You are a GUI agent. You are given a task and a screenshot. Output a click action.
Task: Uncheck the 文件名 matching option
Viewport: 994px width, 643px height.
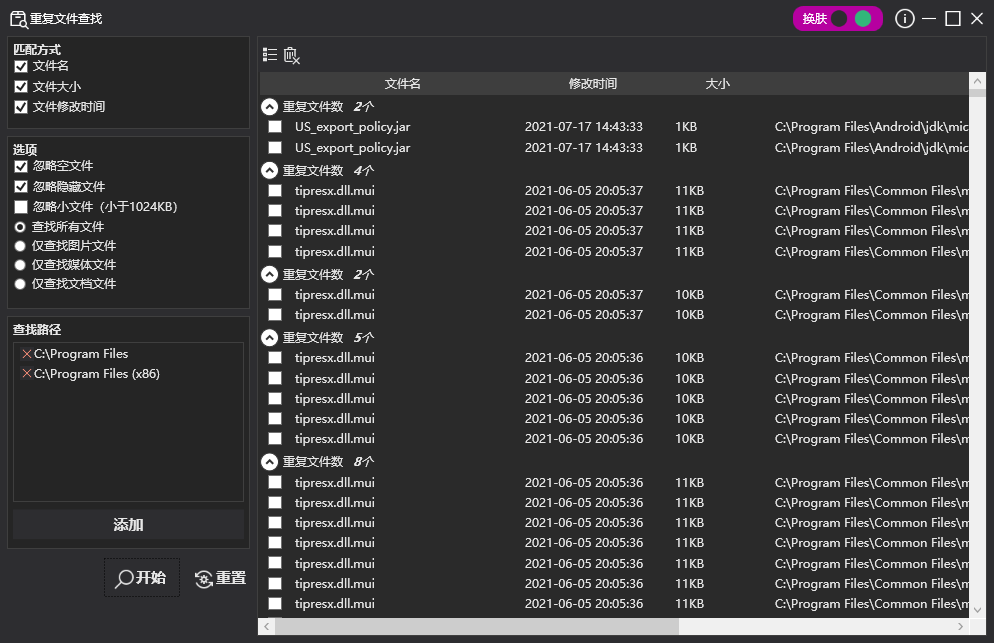[x=22, y=66]
